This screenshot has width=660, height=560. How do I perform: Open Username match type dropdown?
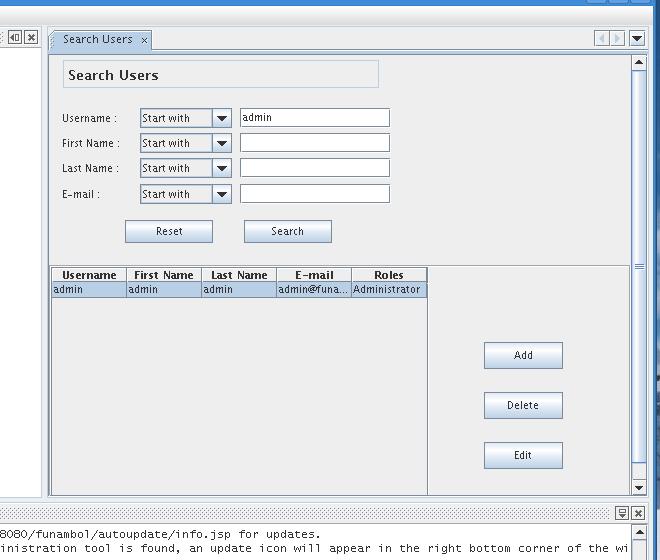[x=222, y=118]
